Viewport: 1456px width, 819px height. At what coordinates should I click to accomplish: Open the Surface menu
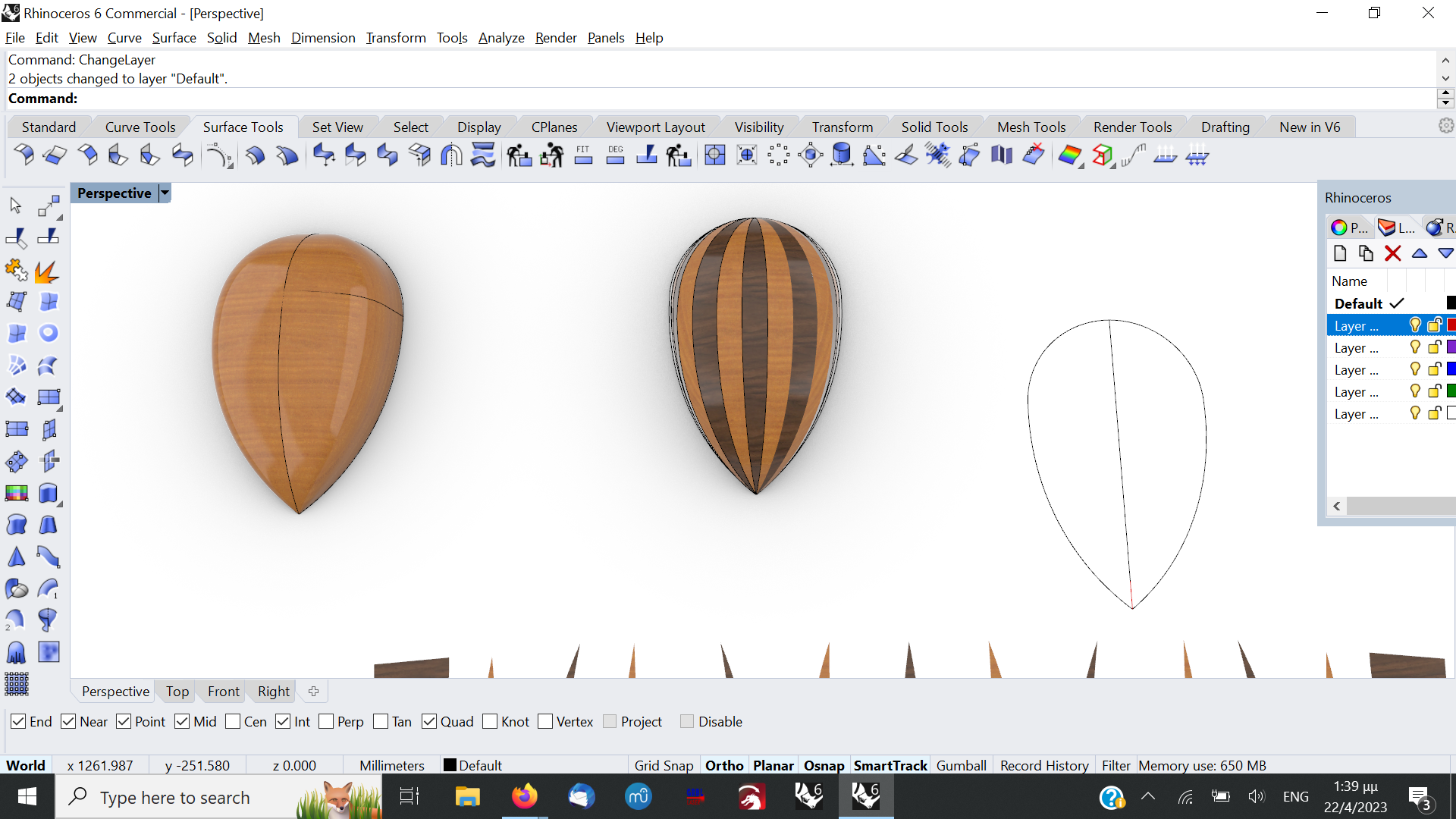(x=174, y=38)
